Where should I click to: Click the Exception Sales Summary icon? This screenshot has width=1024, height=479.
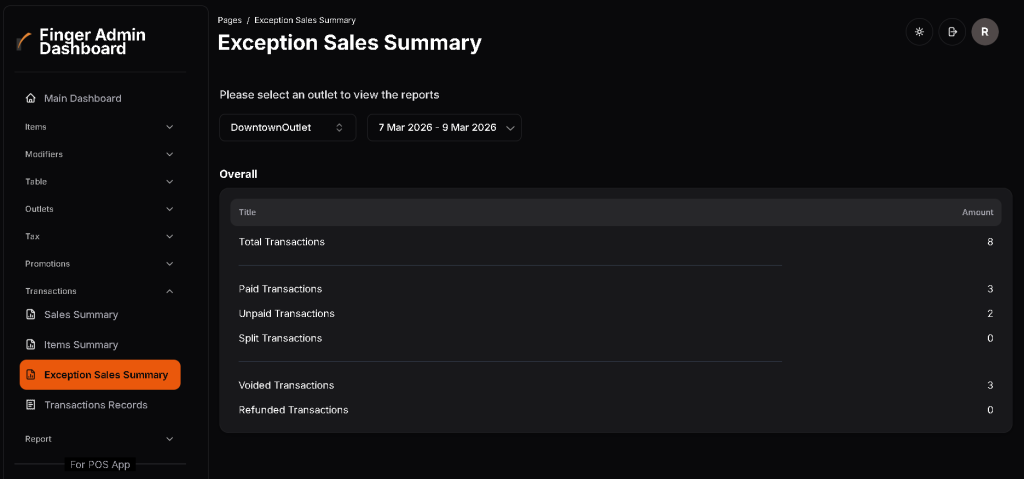31,375
